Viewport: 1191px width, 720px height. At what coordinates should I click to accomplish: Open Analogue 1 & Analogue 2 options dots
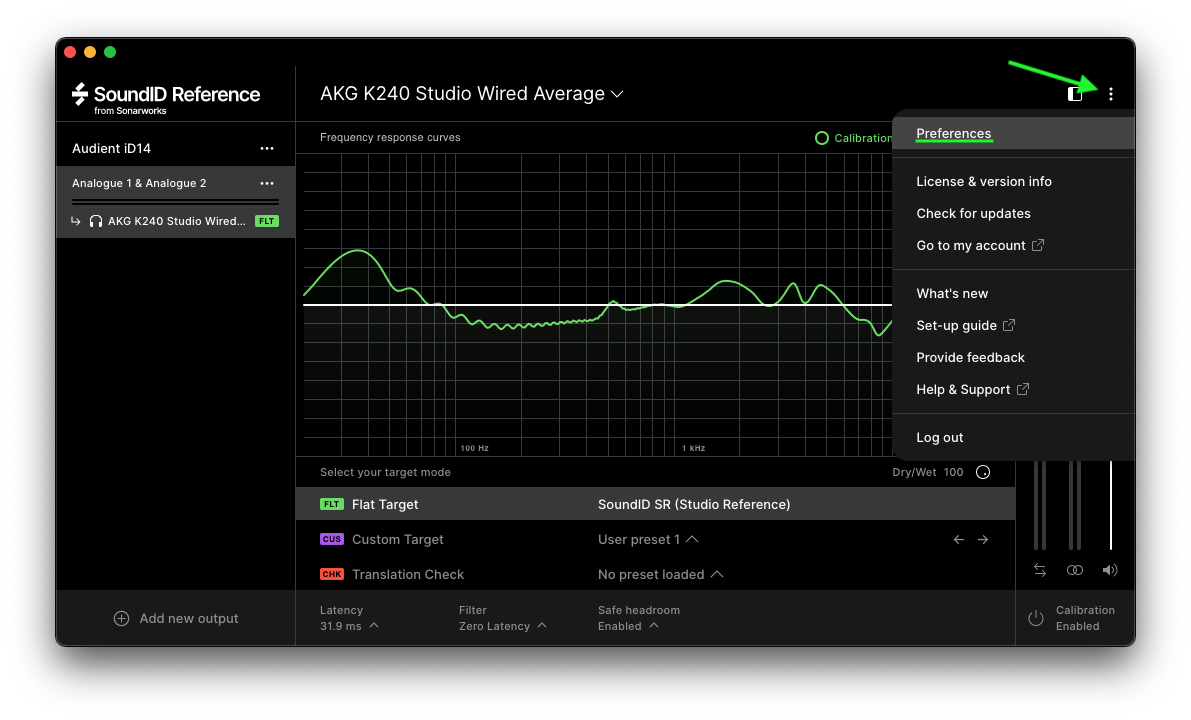(267, 183)
